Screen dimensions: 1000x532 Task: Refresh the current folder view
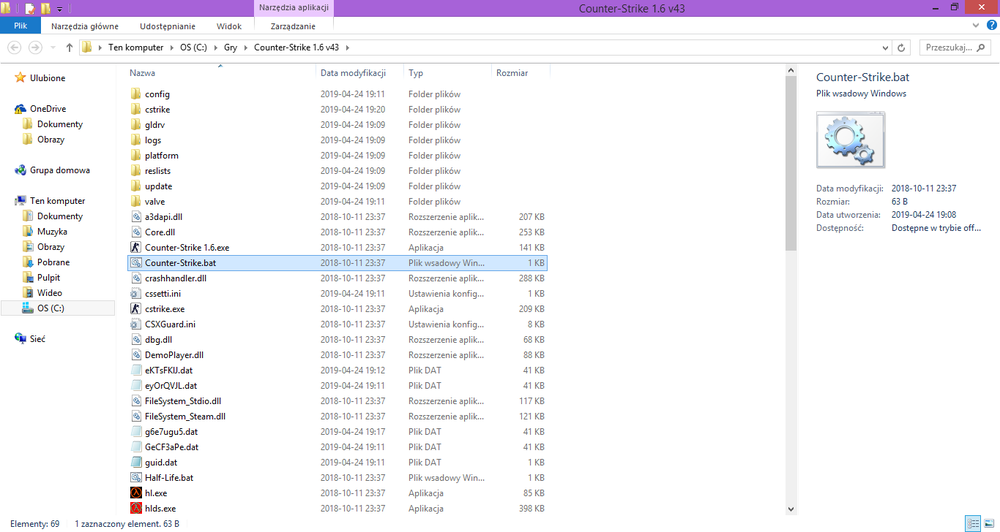click(901, 48)
